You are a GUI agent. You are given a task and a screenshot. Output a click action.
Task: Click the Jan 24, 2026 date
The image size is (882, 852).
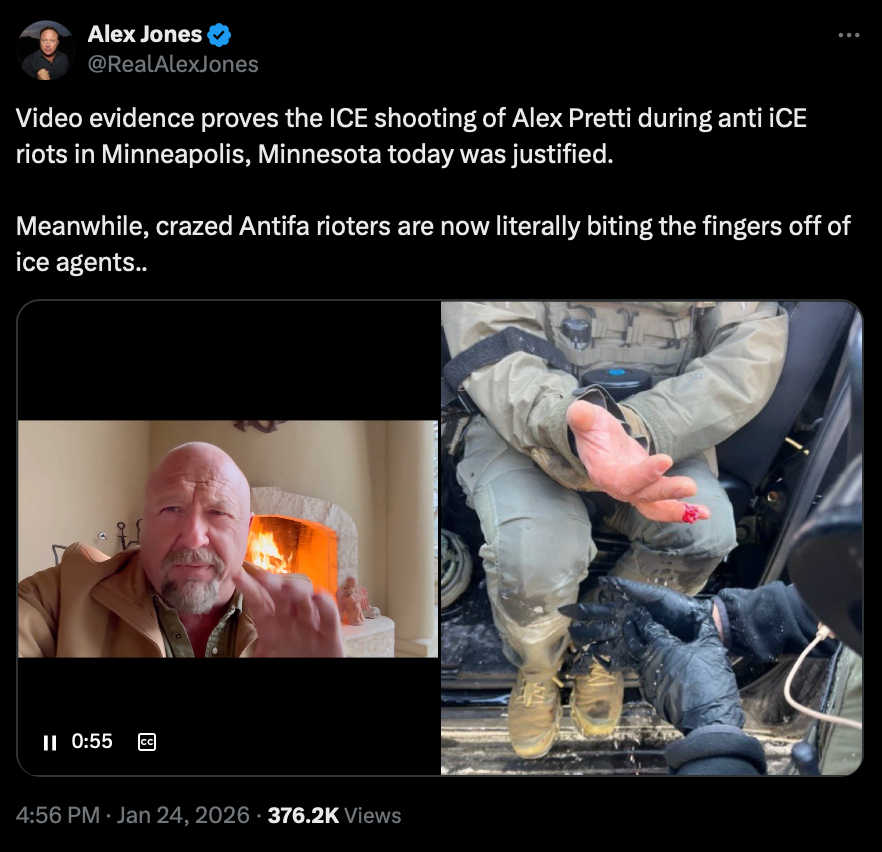pos(183,815)
